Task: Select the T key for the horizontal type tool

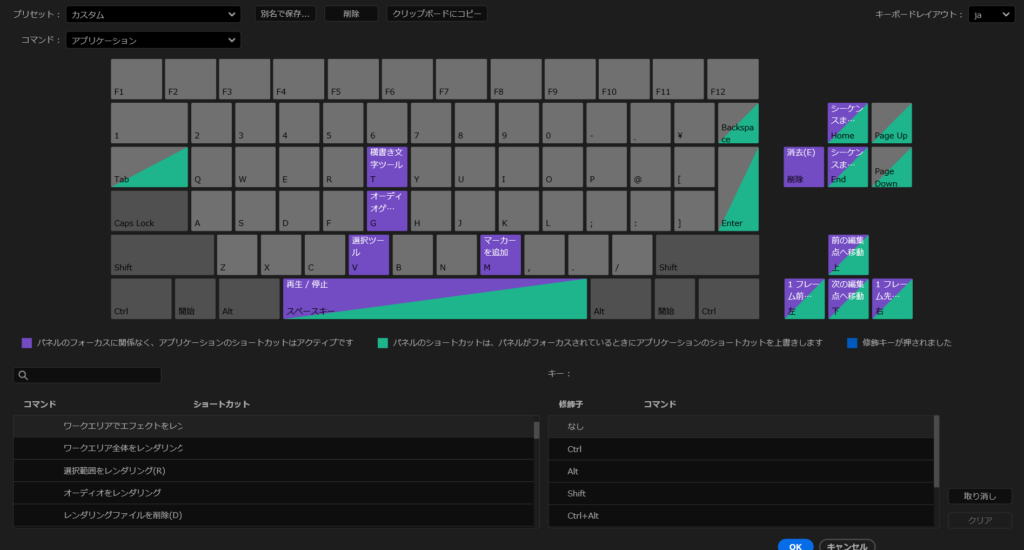Action: coord(387,167)
